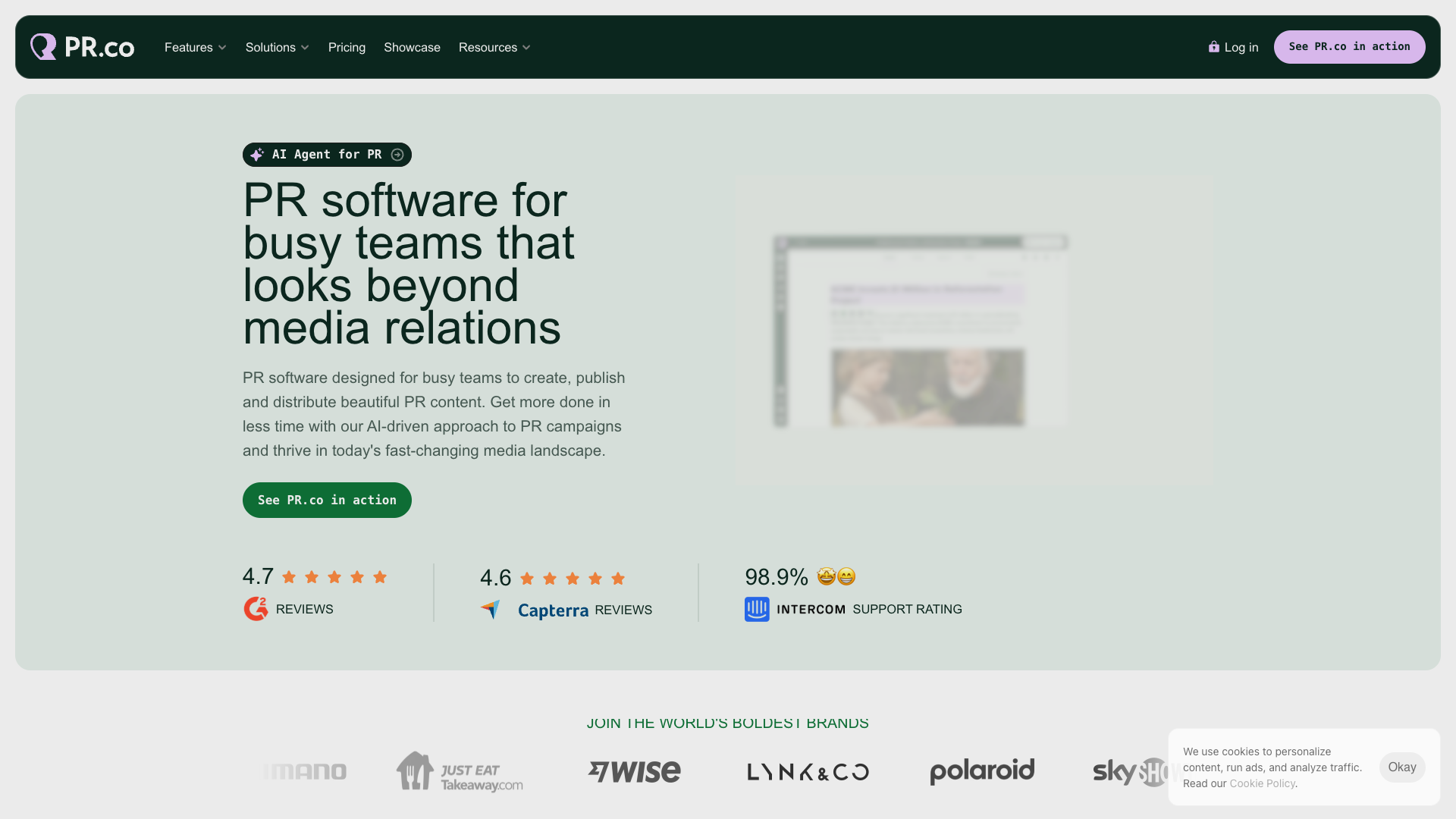Click the lock icon beside Log in
1456x819 pixels.
point(1213,47)
